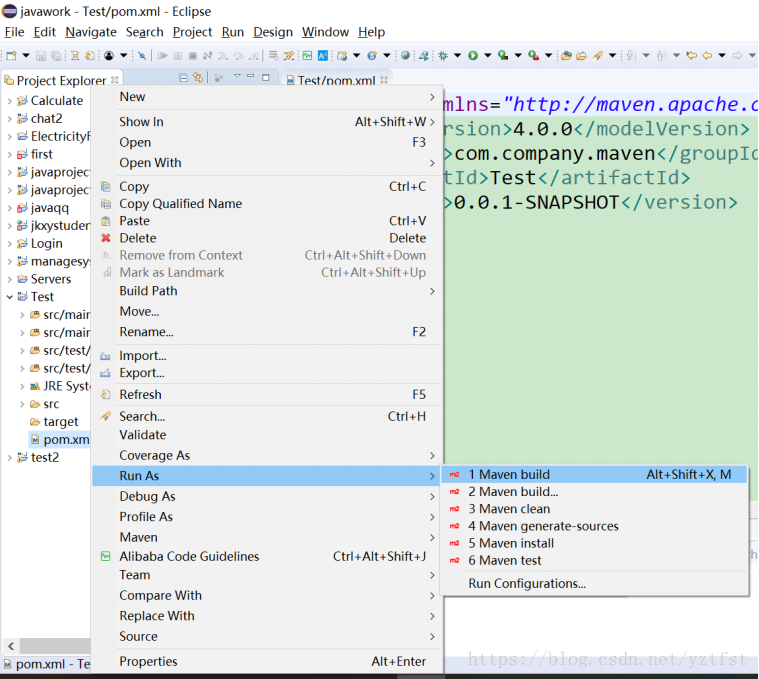Image resolution: width=759 pixels, height=679 pixels.
Task: Open the Compare With submenu
Action: (x=267, y=595)
